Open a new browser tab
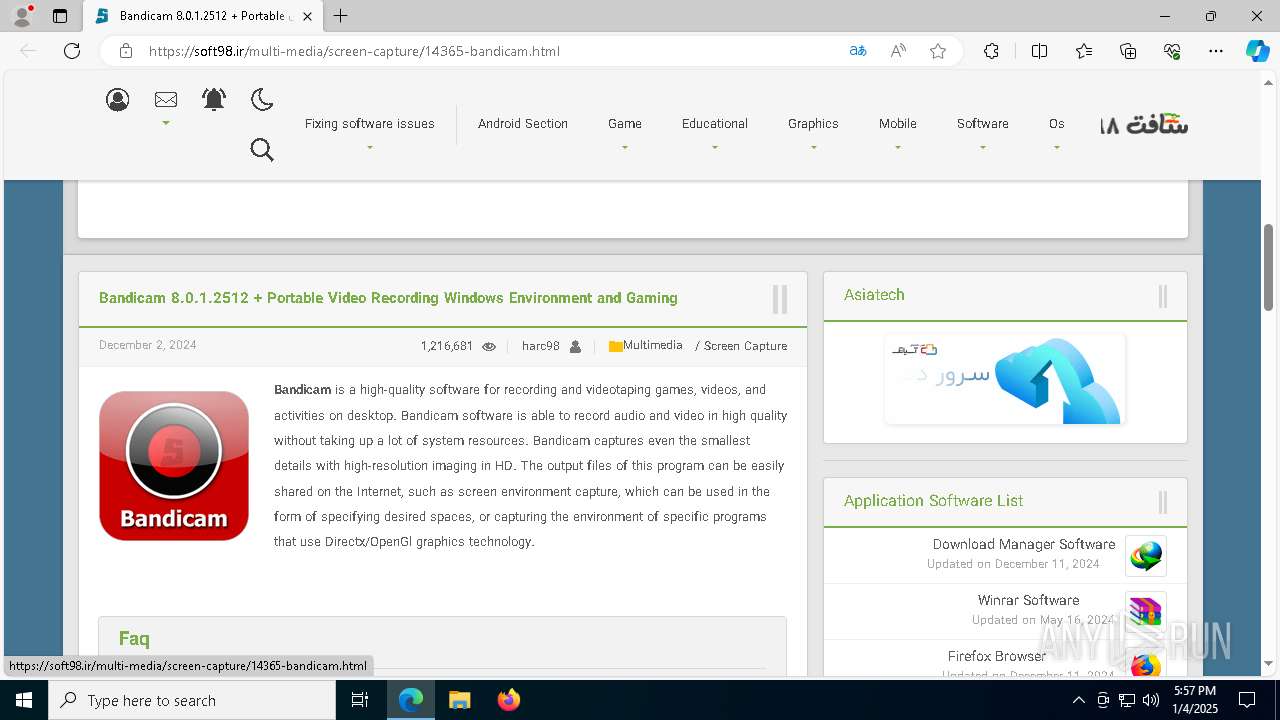This screenshot has height=720, width=1280. point(341,16)
